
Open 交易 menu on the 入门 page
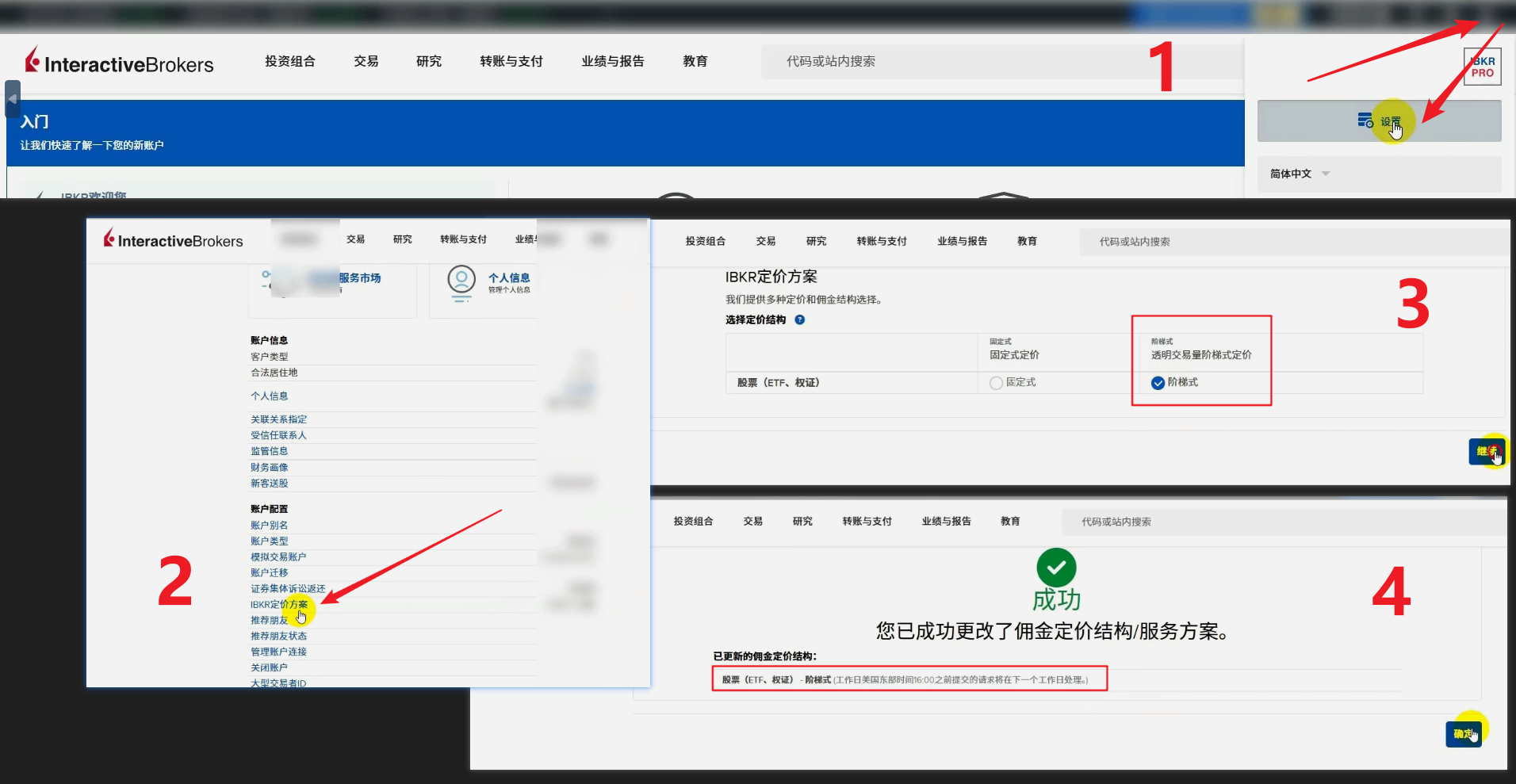pos(366,61)
